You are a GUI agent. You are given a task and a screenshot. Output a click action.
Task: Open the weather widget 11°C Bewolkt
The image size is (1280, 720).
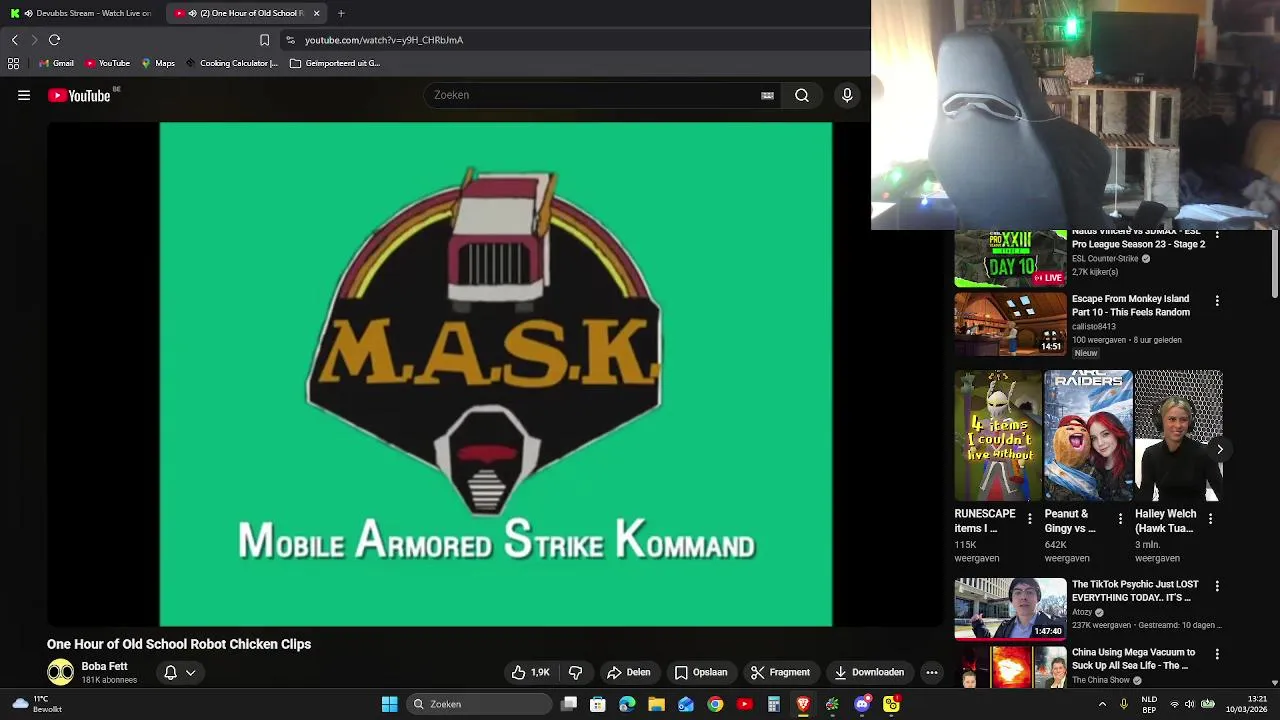pos(38,704)
